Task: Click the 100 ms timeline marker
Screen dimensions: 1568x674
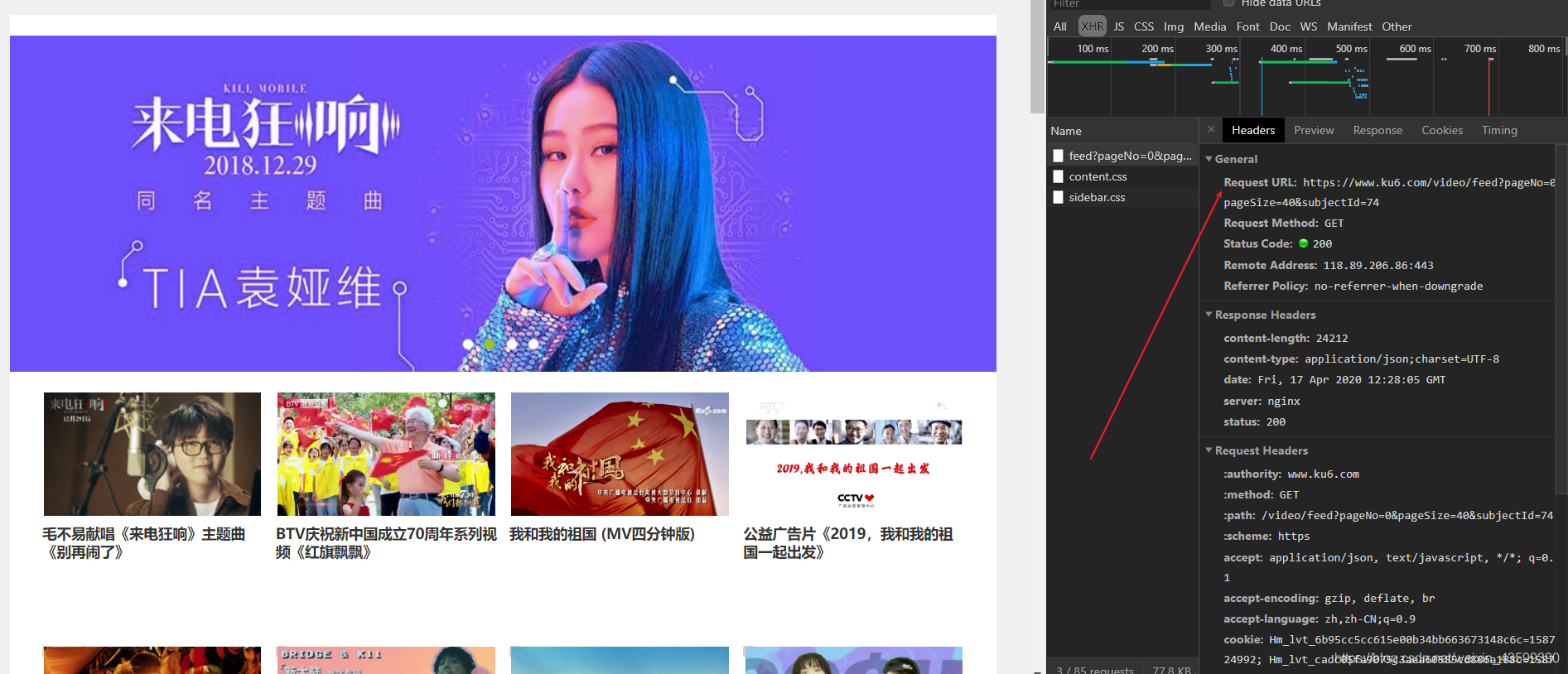Action: 1093,49
